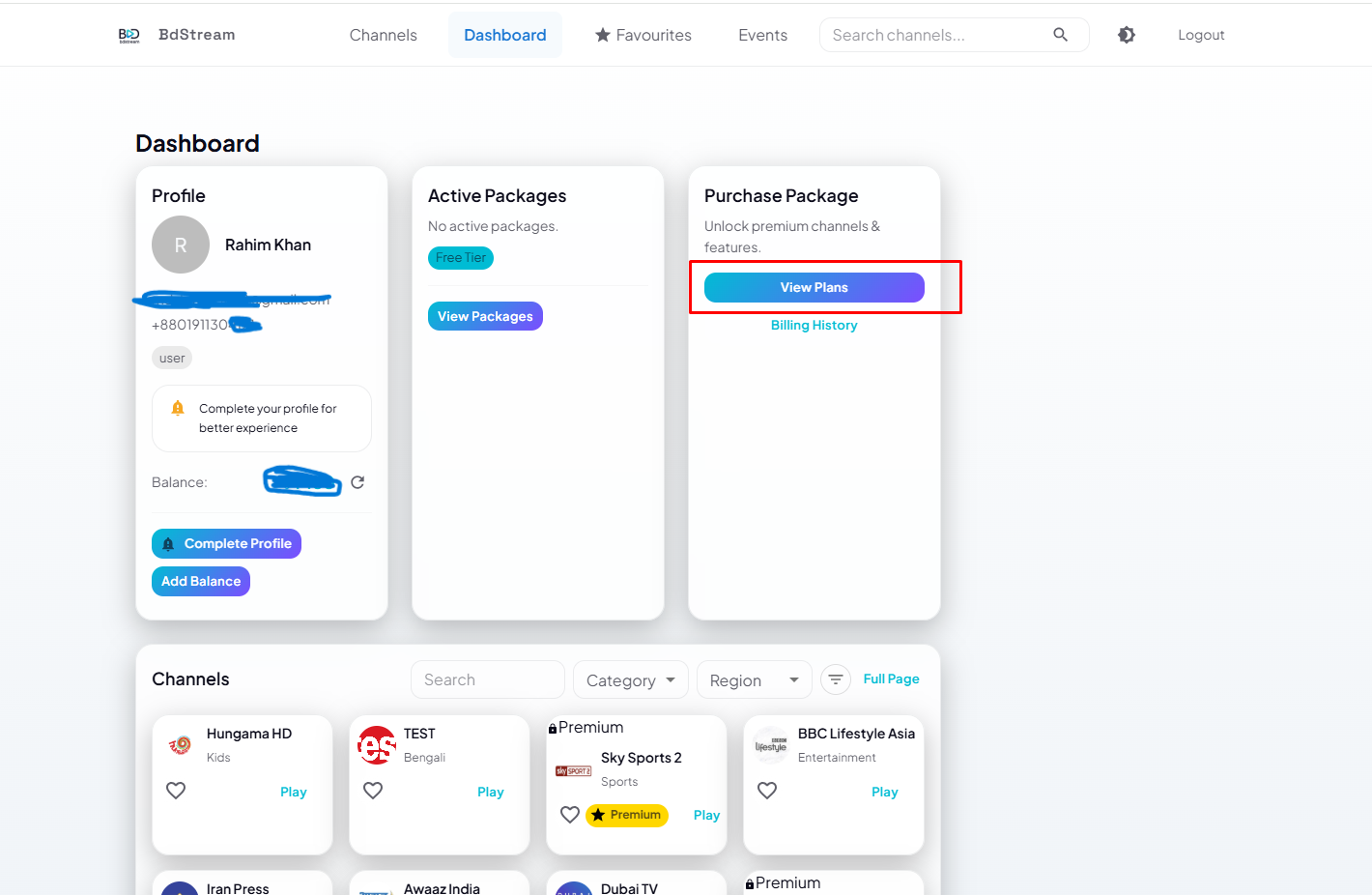Toggle the dark/light theme icon

point(1127,35)
